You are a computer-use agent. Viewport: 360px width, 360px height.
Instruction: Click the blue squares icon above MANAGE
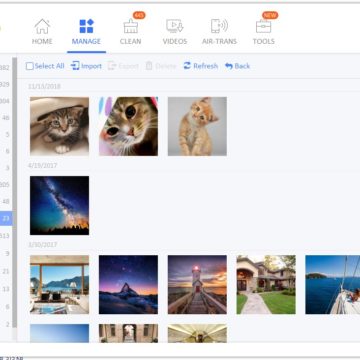coord(86,26)
